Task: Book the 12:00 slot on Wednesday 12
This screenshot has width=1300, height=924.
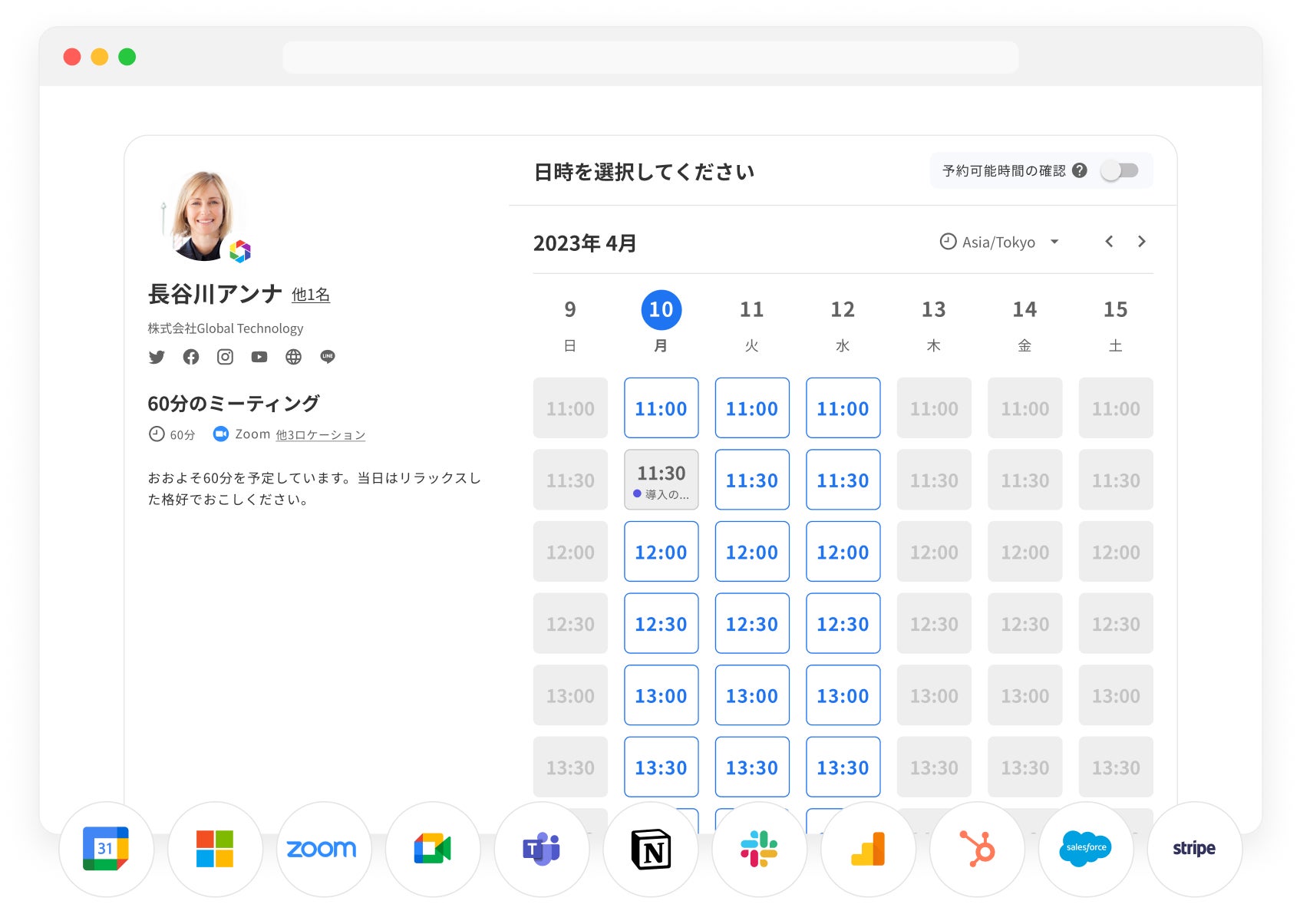Action: pos(843,552)
